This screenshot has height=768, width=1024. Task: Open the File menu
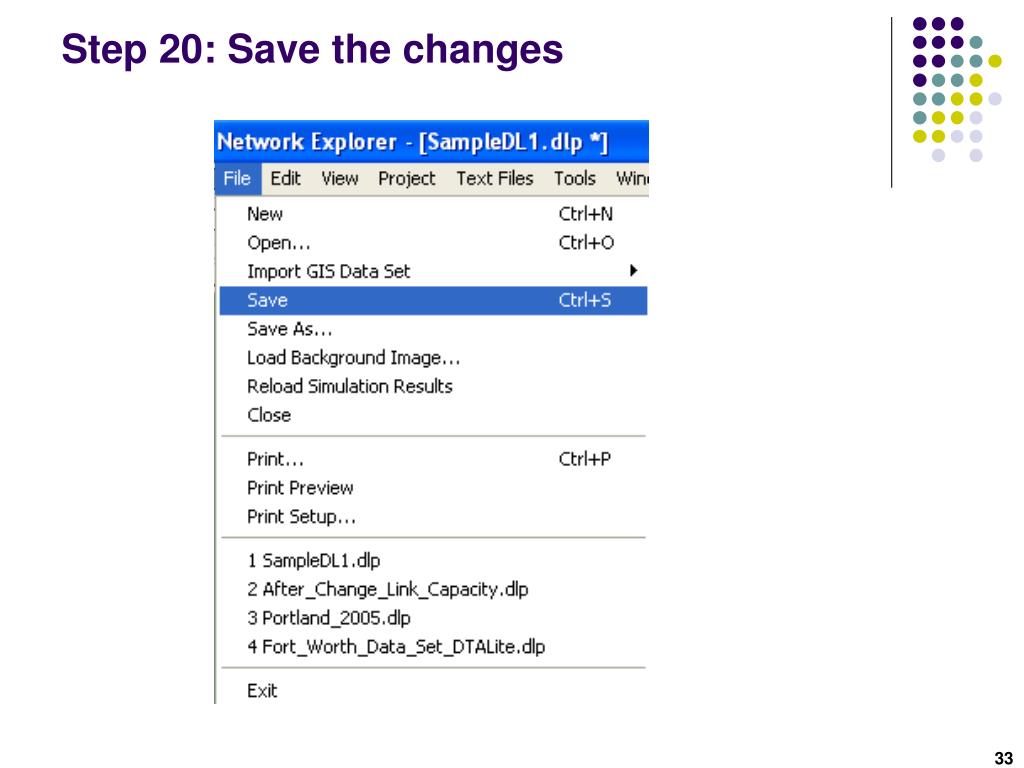tap(237, 178)
